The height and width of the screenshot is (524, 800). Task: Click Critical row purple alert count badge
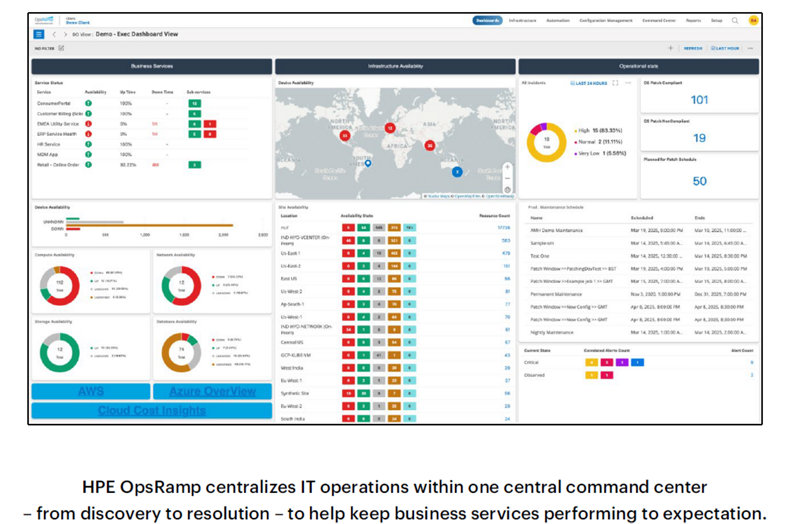(622, 362)
